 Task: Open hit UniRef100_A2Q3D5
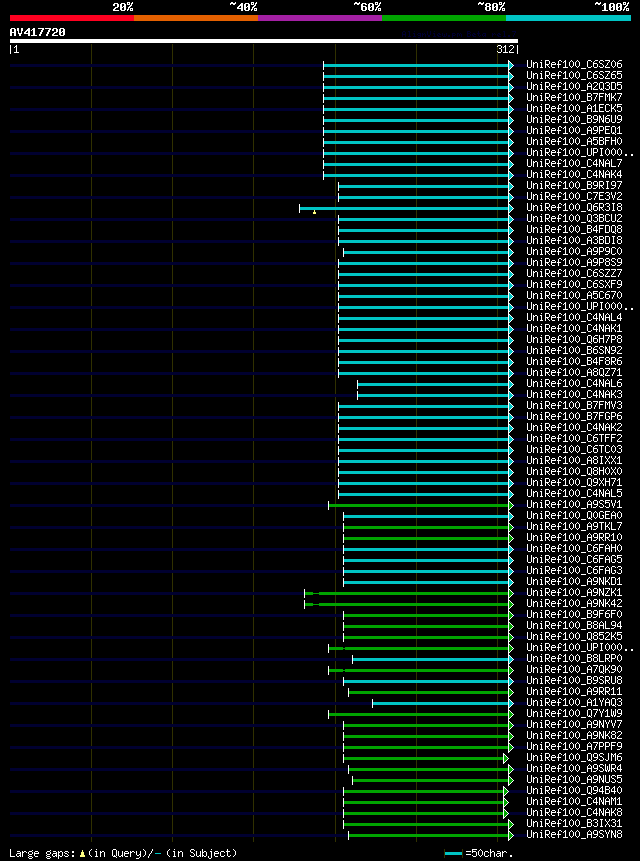[574, 87]
